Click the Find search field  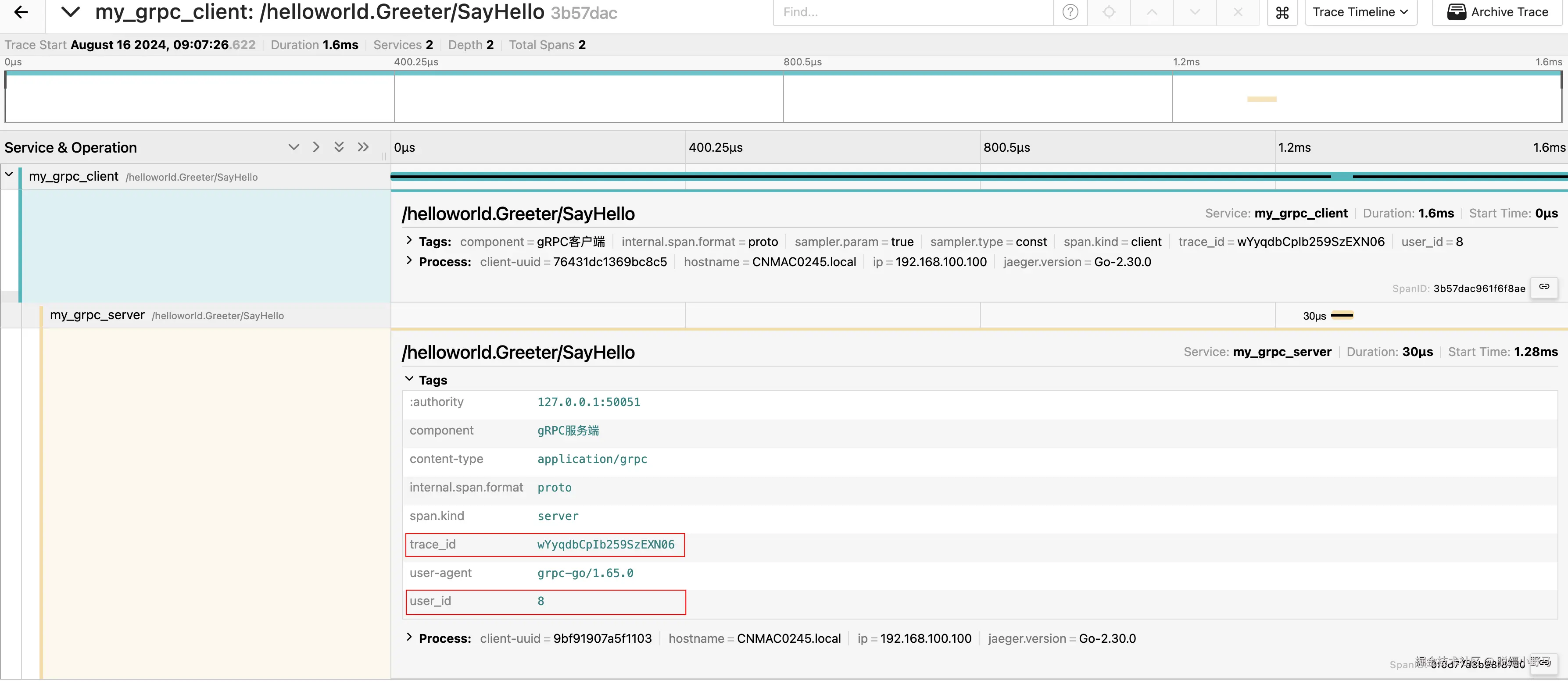point(913,12)
